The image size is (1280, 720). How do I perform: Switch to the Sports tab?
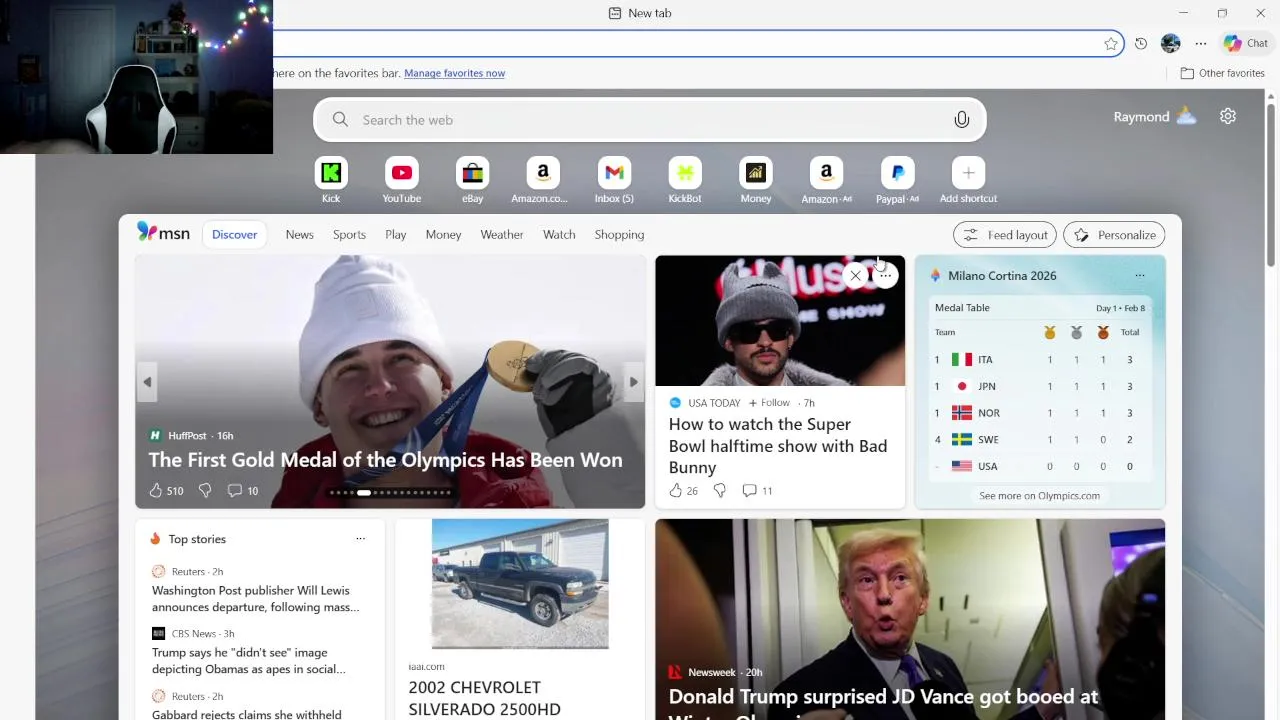(x=349, y=234)
